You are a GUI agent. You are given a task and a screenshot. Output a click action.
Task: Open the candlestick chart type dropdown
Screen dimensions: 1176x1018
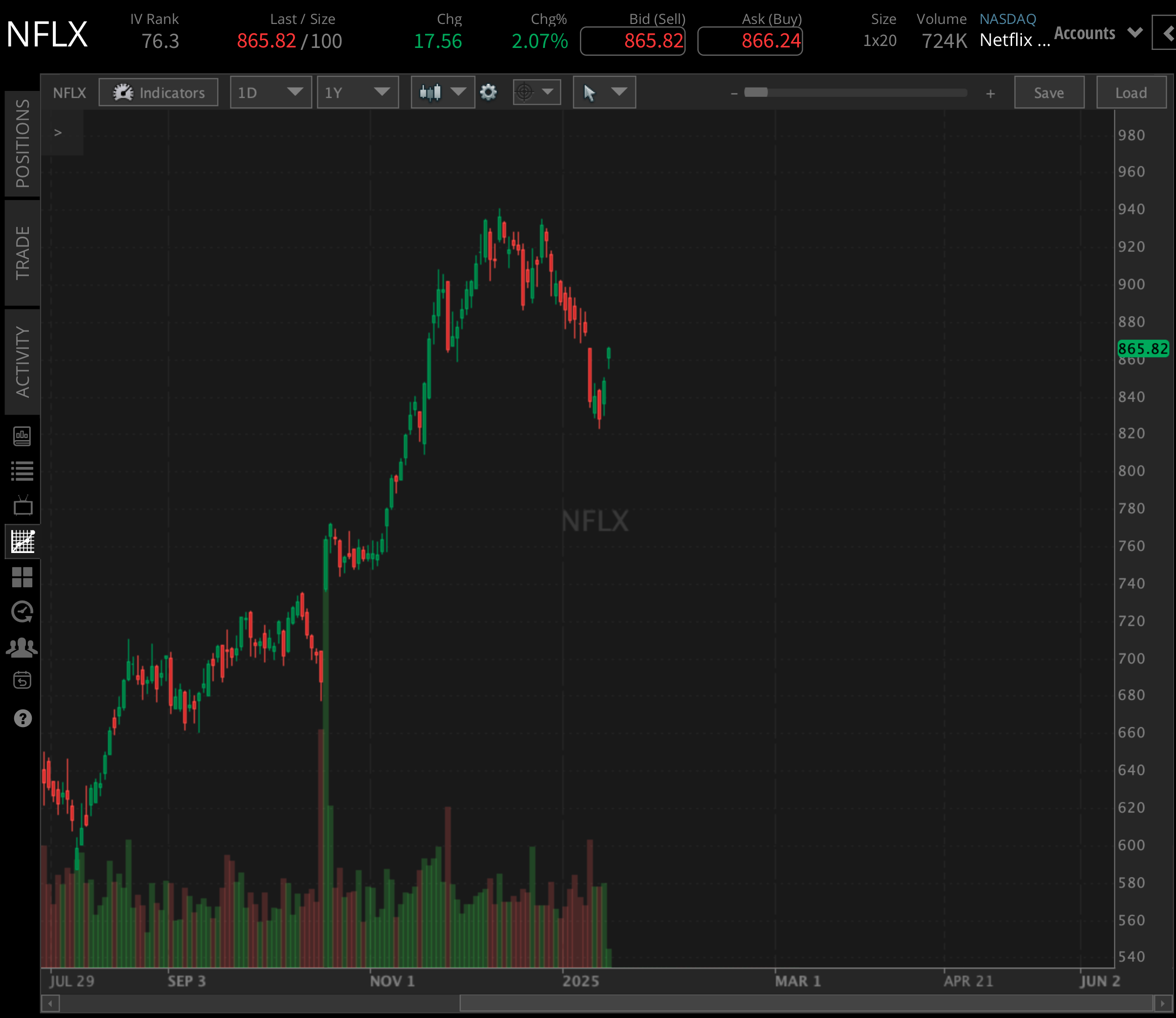pyautogui.click(x=442, y=92)
